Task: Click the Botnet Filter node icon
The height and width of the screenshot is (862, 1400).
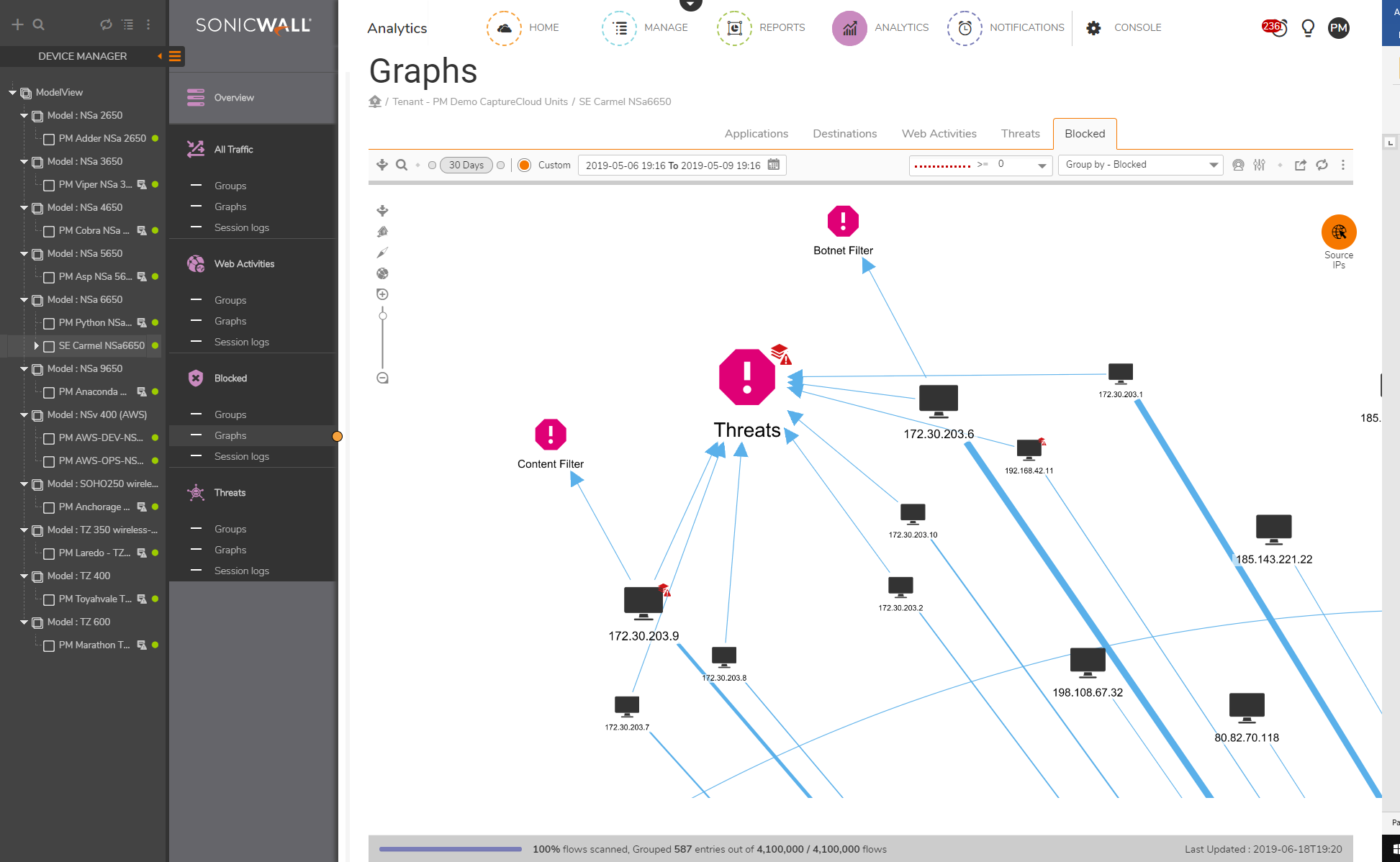Action: pos(843,221)
